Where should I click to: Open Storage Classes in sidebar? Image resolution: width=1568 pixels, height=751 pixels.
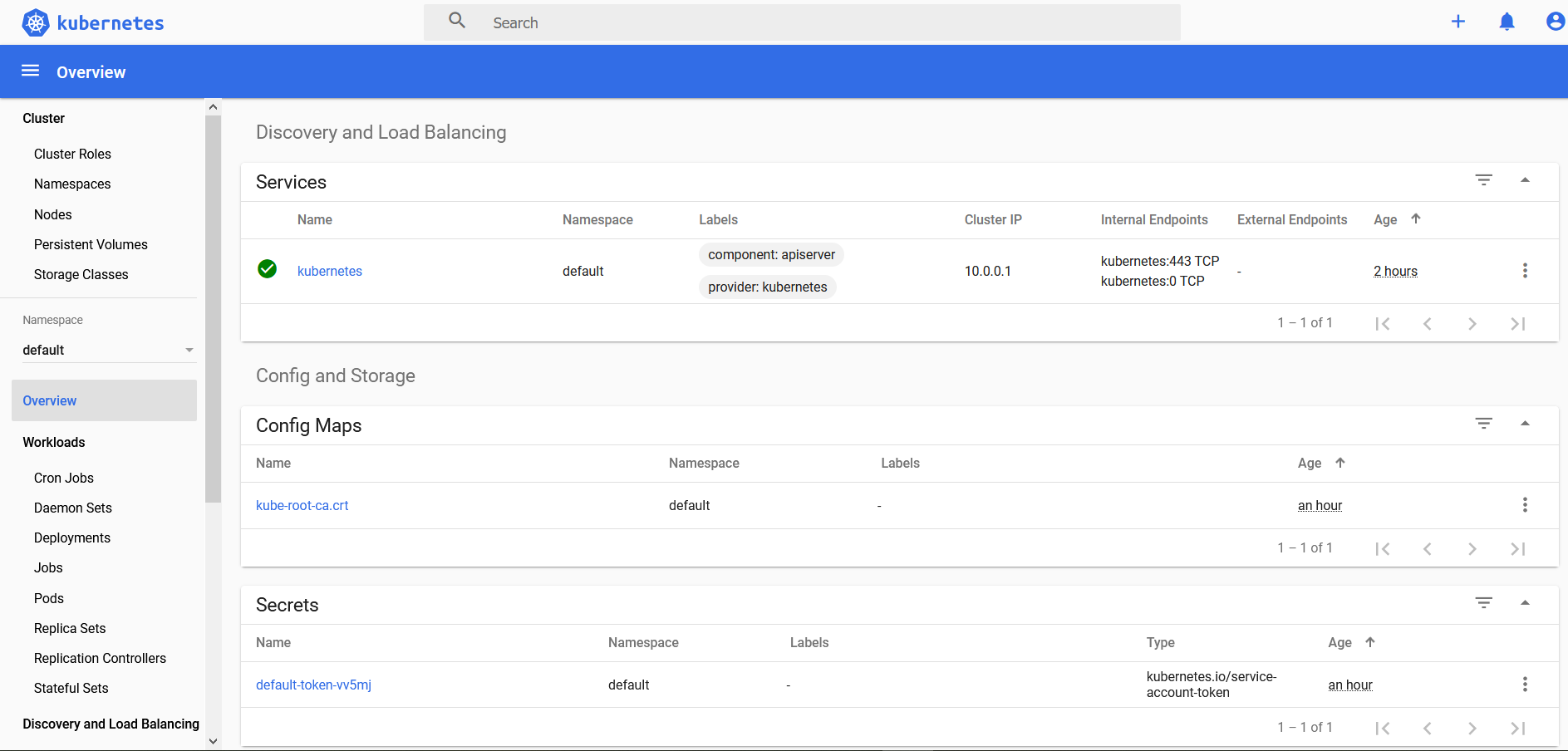pos(81,274)
